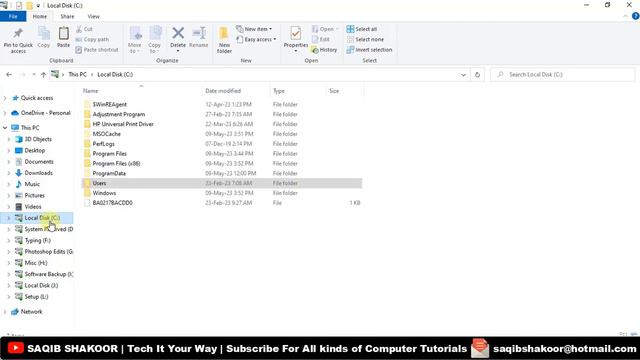Expand the address bar history dropdown
The width and height of the screenshot is (640, 360).
(x=463, y=75)
